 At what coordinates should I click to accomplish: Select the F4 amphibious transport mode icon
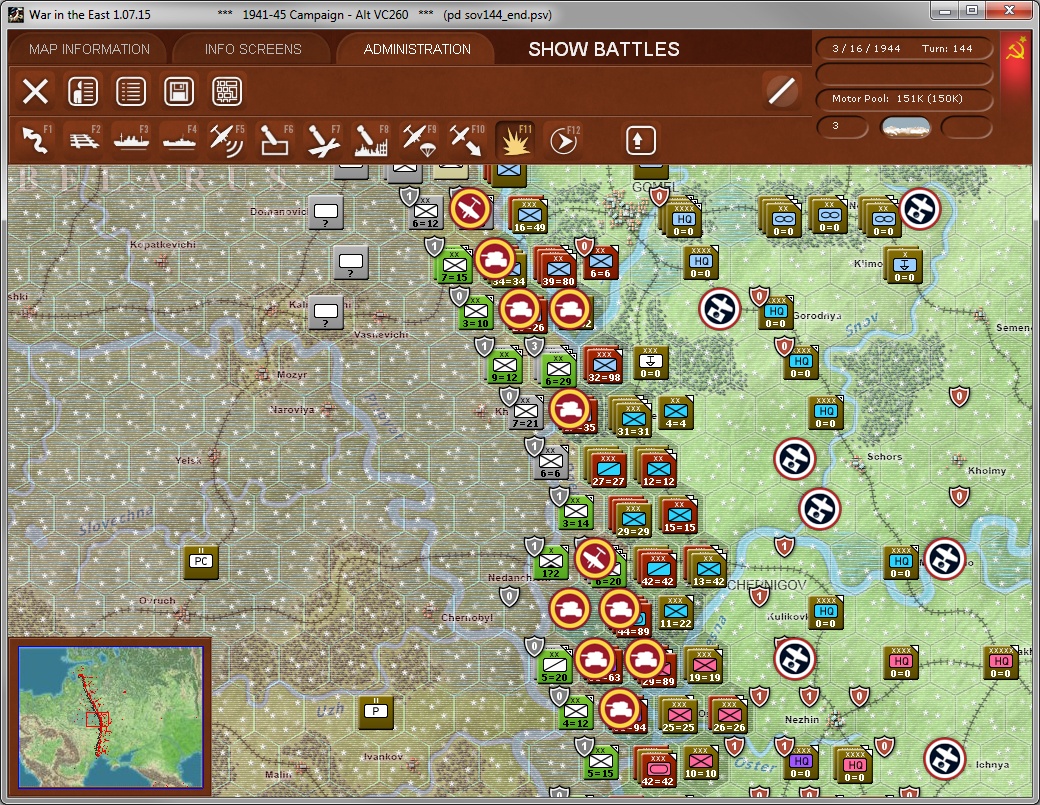coord(179,141)
